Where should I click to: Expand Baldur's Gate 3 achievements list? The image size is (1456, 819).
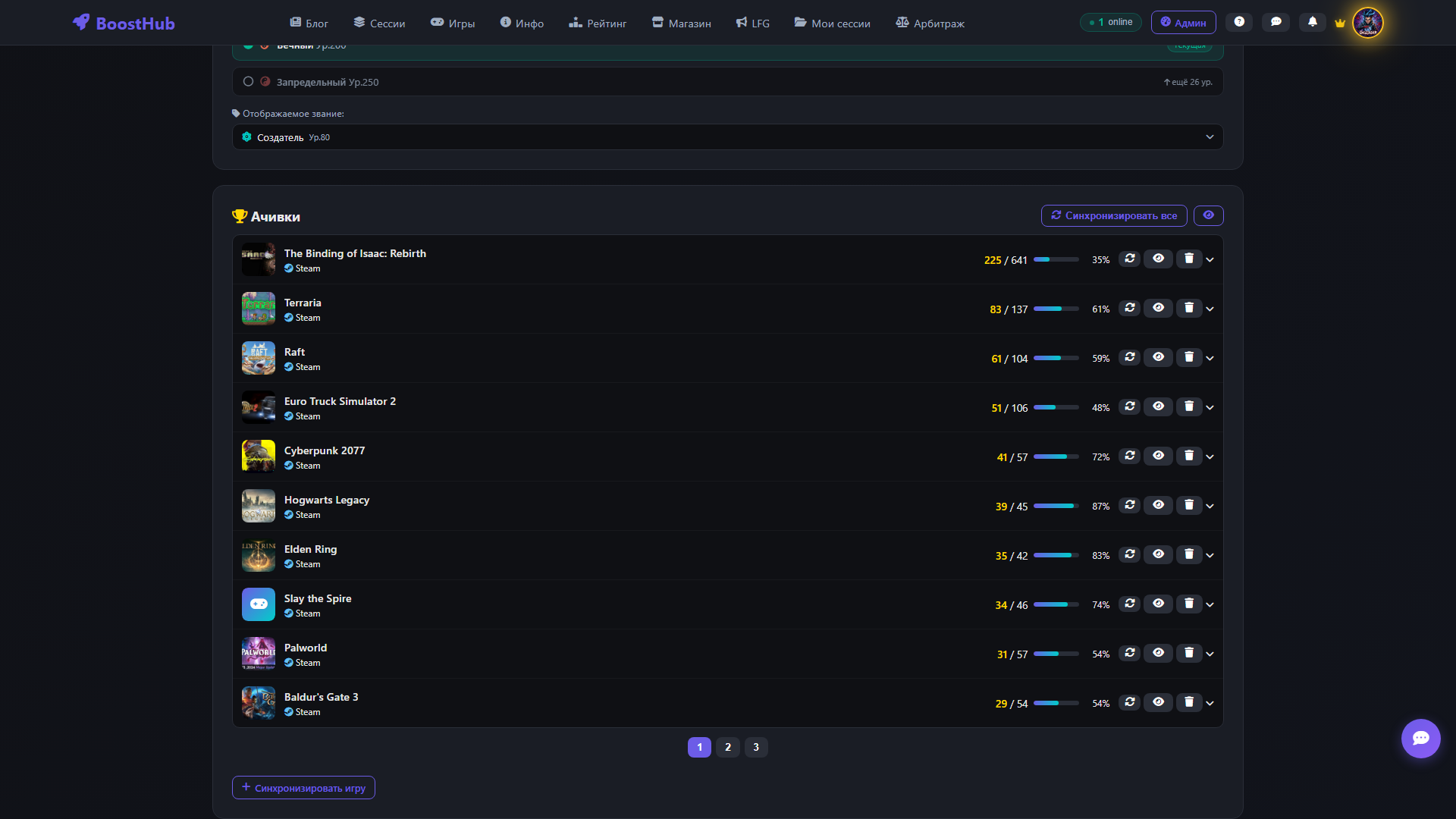pyautogui.click(x=1210, y=703)
